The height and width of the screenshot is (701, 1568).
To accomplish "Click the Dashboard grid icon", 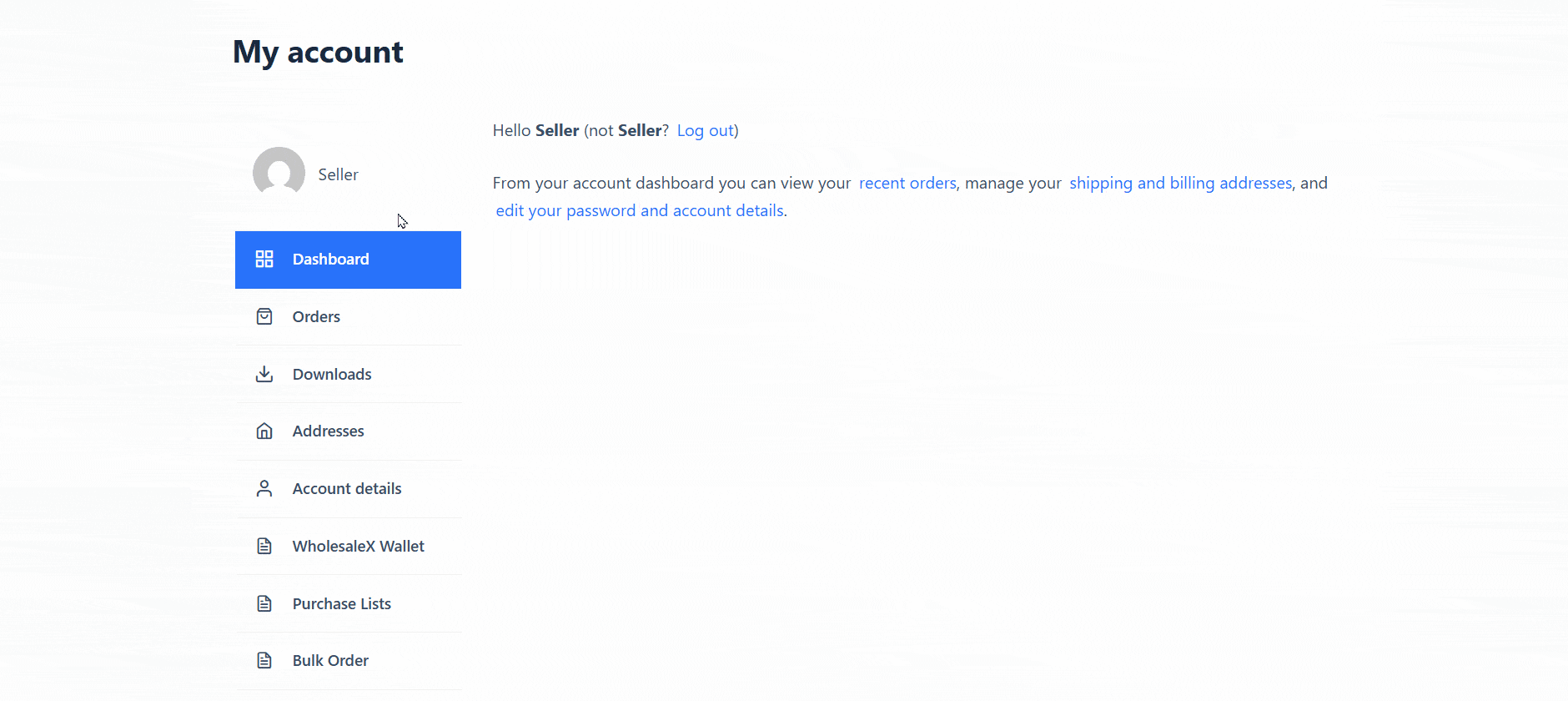I will pyautogui.click(x=264, y=260).
